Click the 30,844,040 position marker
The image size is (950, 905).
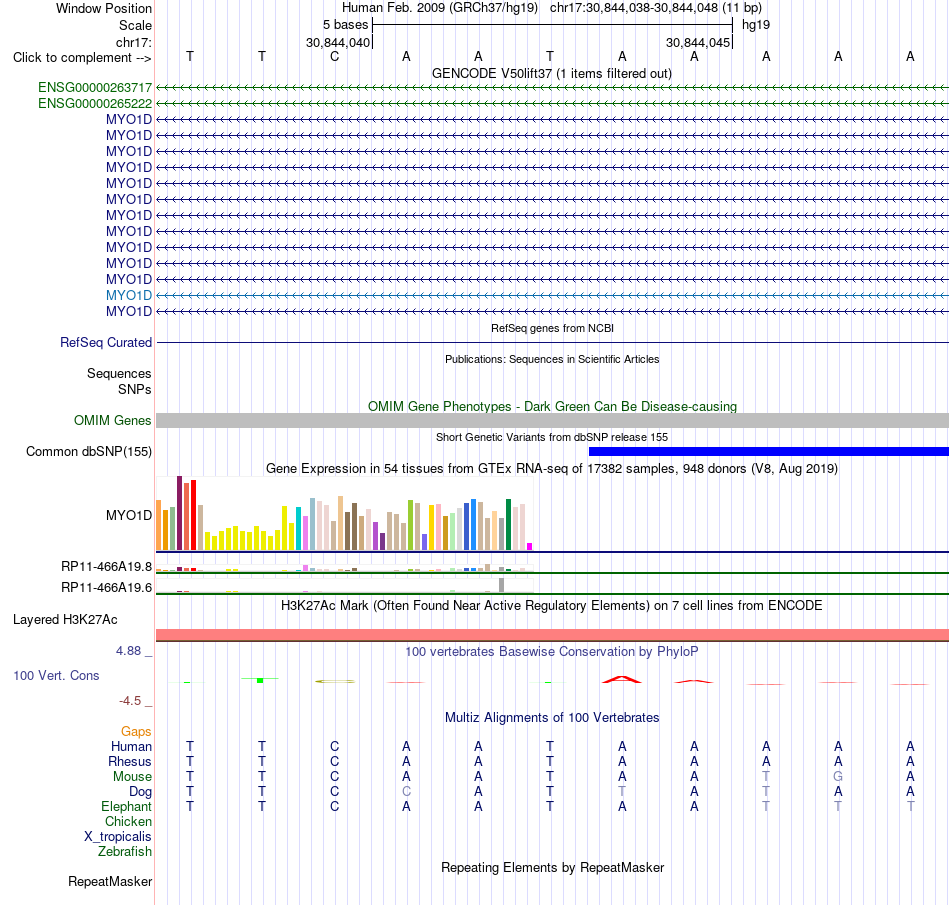[x=337, y=42]
